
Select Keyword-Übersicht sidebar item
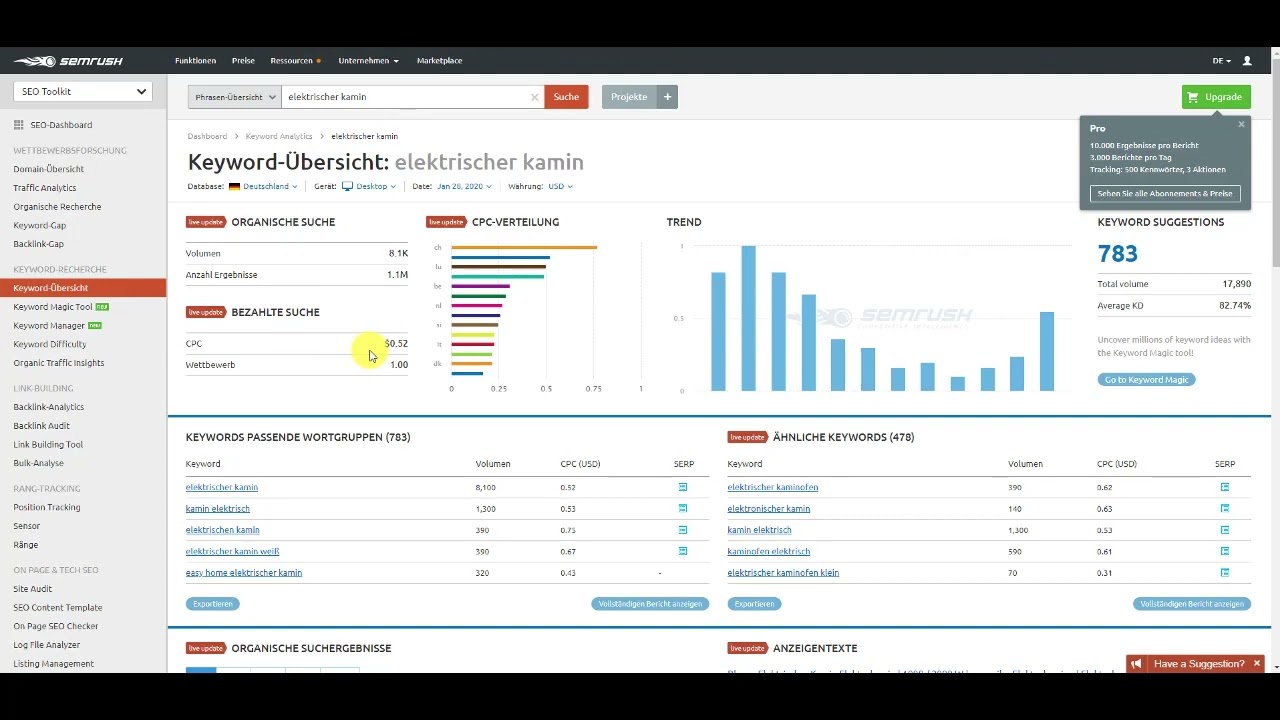click(83, 288)
